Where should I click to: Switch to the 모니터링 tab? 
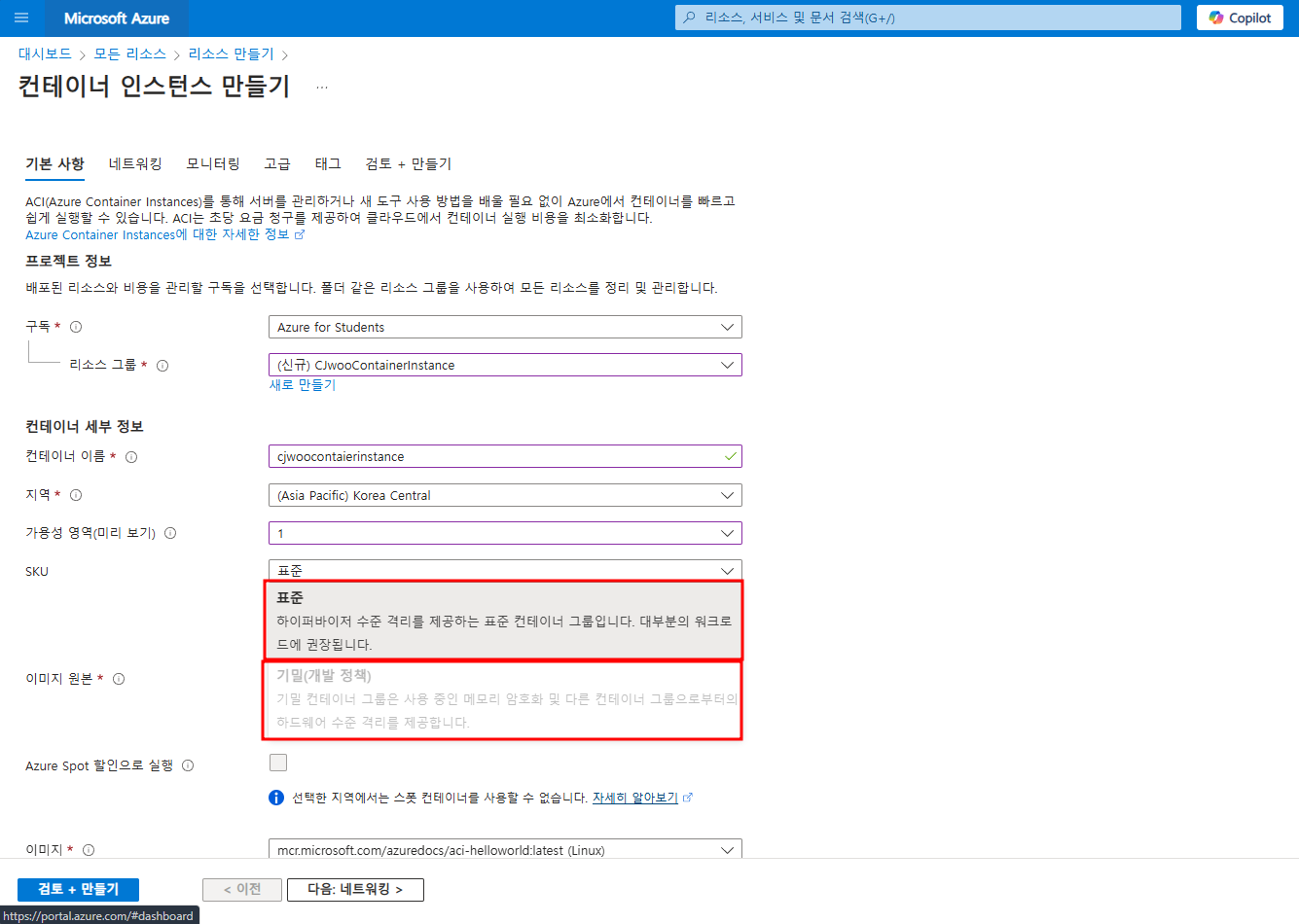pos(213,163)
